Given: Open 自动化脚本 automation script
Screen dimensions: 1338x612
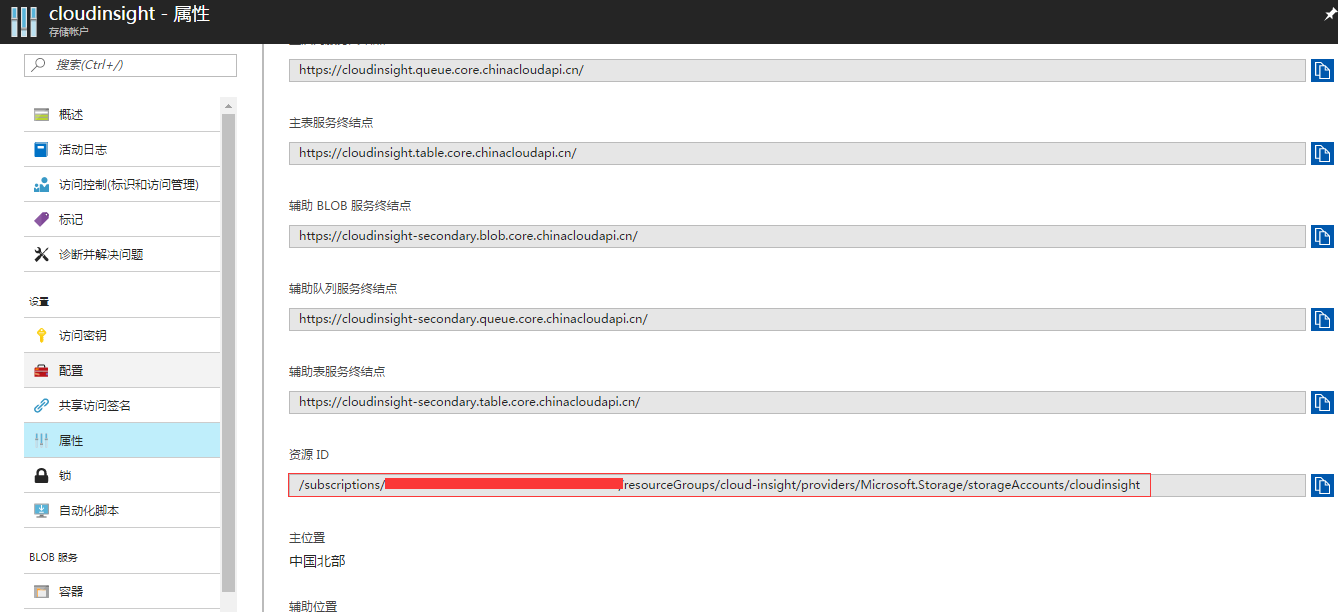Looking at the screenshot, I should pyautogui.click(x=88, y=511).
